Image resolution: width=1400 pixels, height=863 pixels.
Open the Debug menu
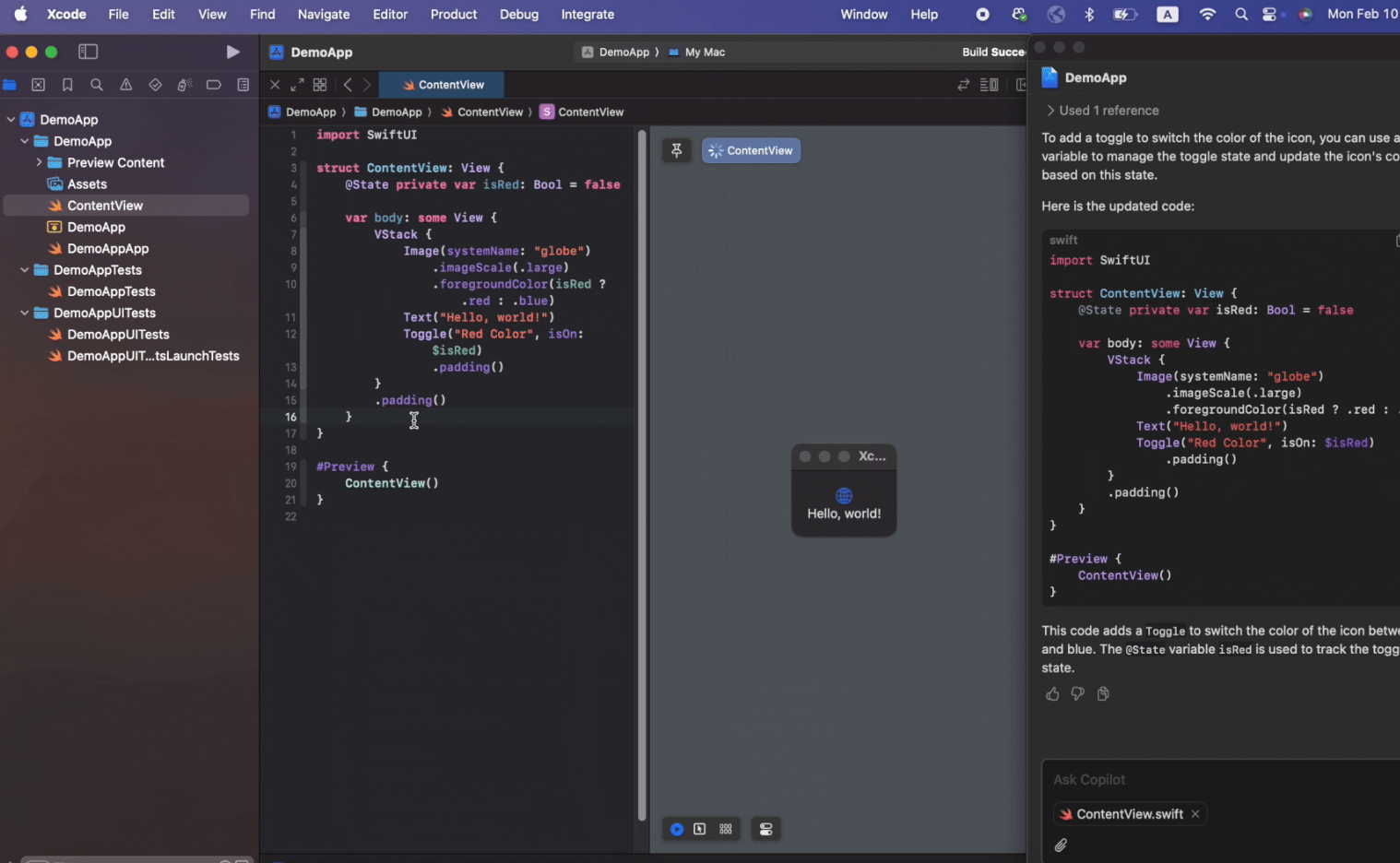tap(519, 15)
